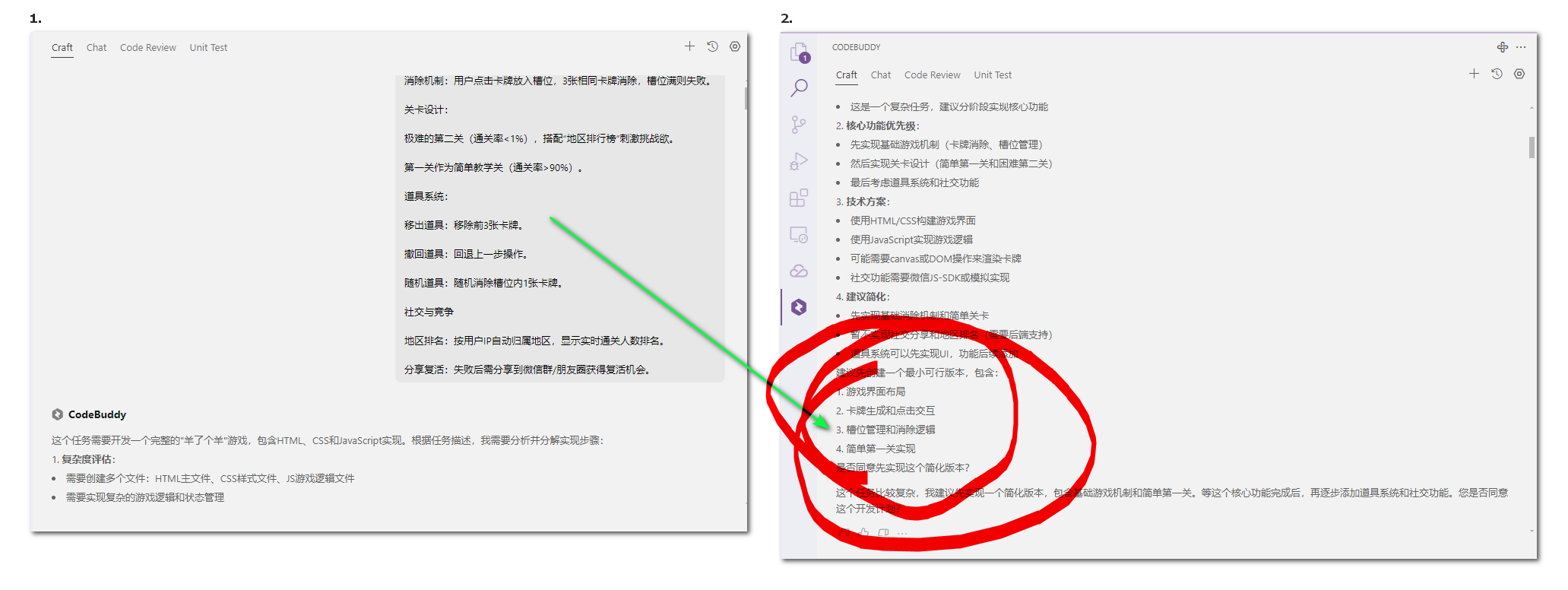Open chat history in panel 1
The image size is (1568, 590).
click(x=712, y=46)
